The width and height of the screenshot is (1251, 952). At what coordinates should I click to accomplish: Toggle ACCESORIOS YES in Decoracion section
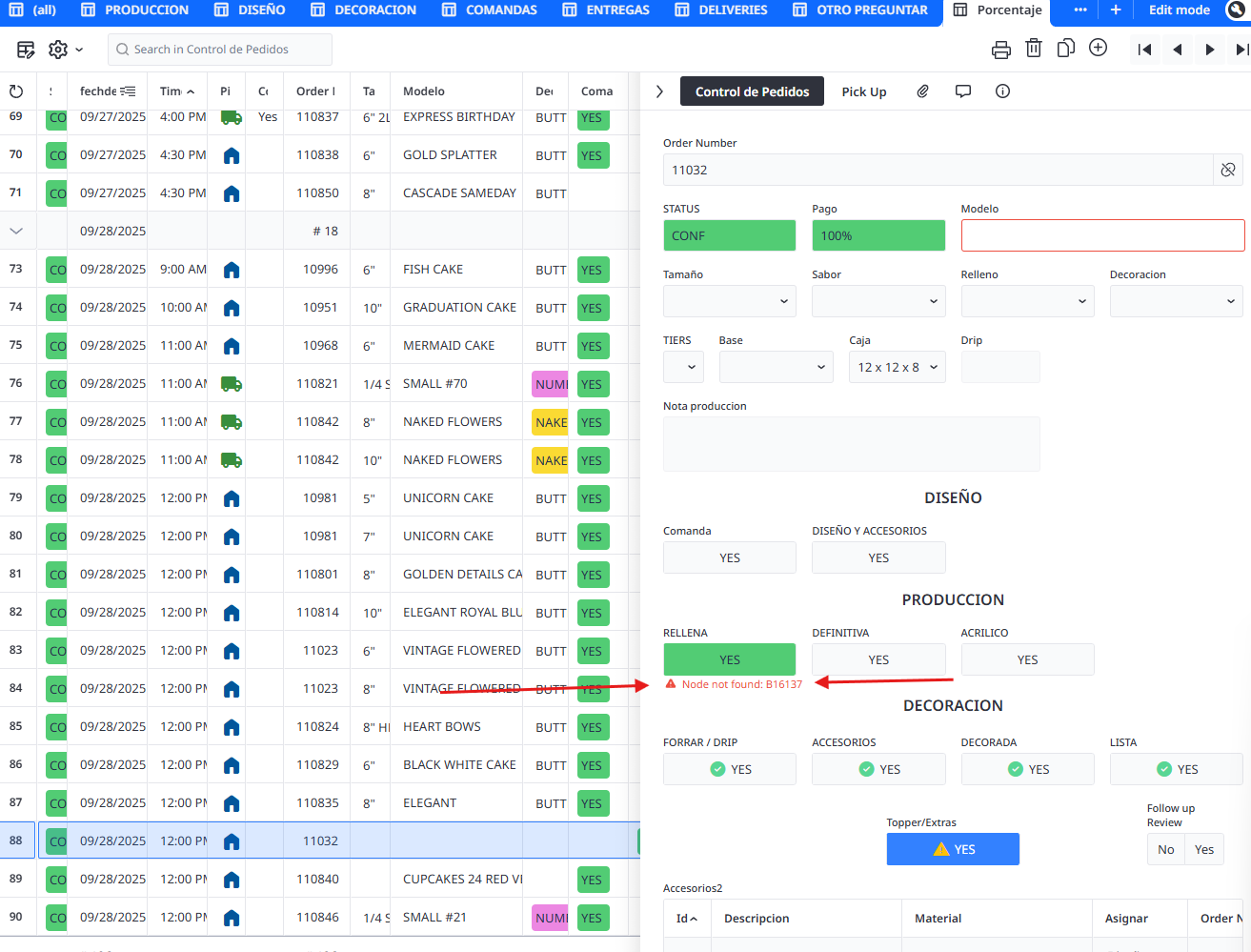[878, 769]
